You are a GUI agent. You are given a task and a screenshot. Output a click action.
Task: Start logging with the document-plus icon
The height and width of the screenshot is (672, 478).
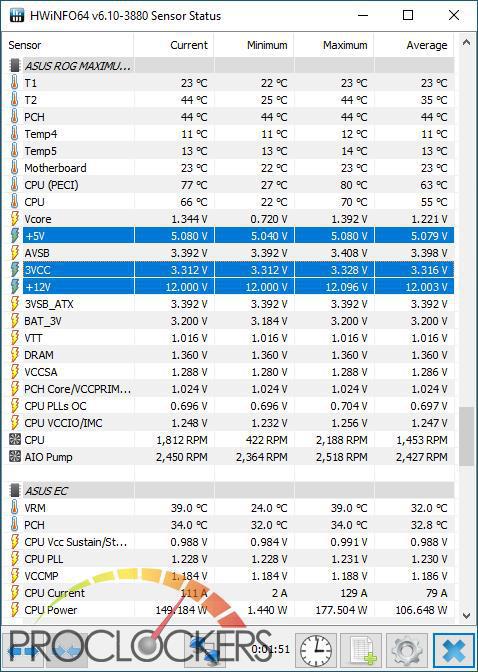361,651
